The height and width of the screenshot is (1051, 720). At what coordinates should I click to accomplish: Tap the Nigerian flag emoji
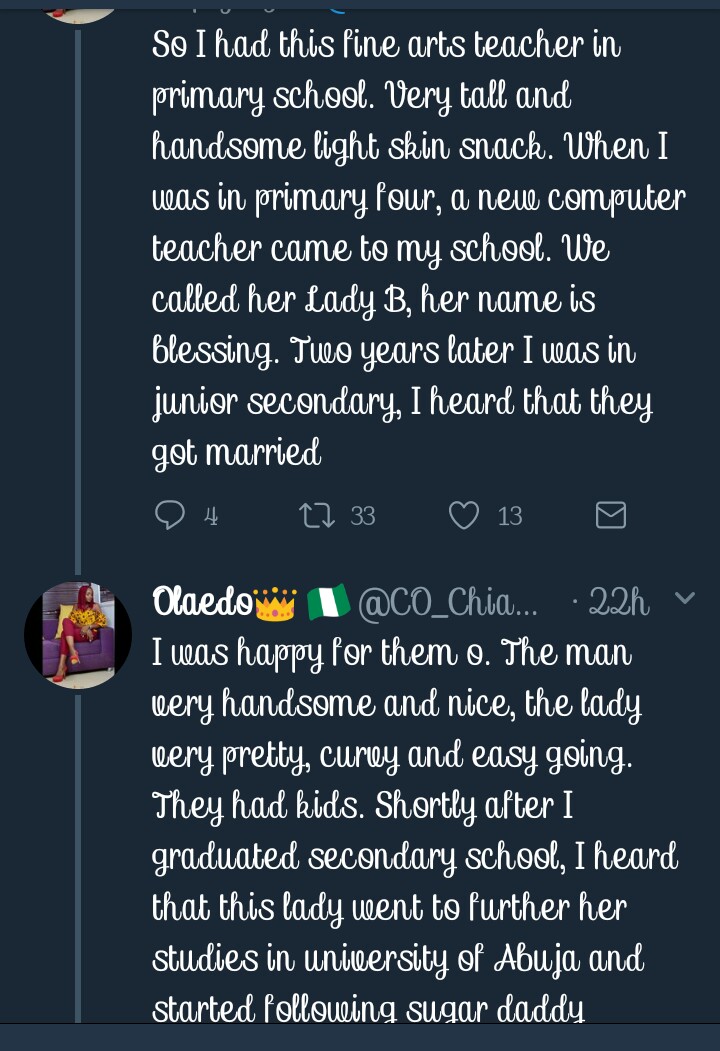click(328, 602)
